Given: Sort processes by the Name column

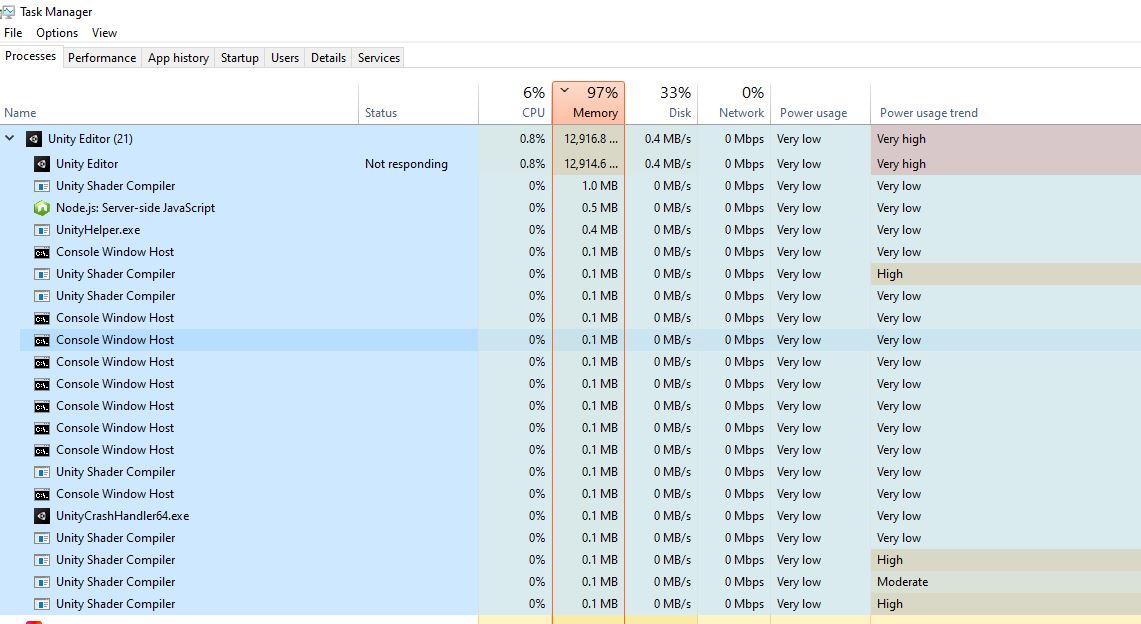Looking at the screenshot, I should 179,103.
